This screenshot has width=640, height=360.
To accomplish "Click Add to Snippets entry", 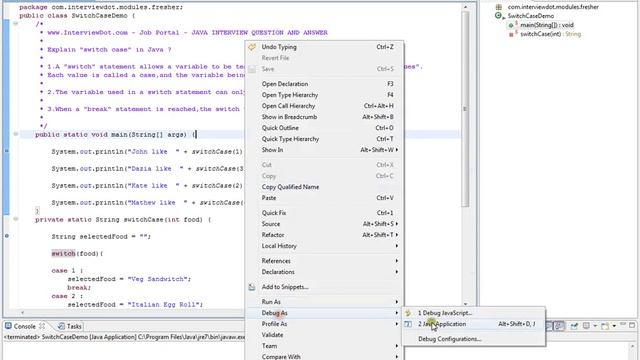I will (x=324, y=287).
